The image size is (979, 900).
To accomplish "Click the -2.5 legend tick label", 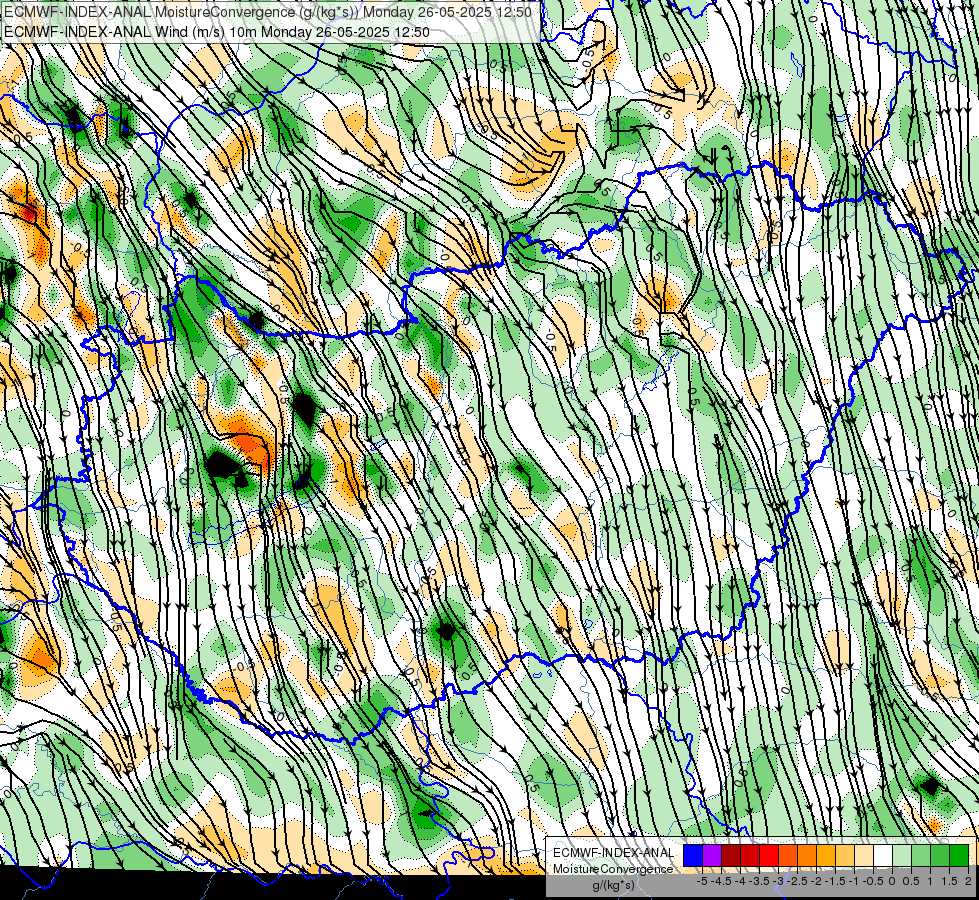I will click(797, 881).
